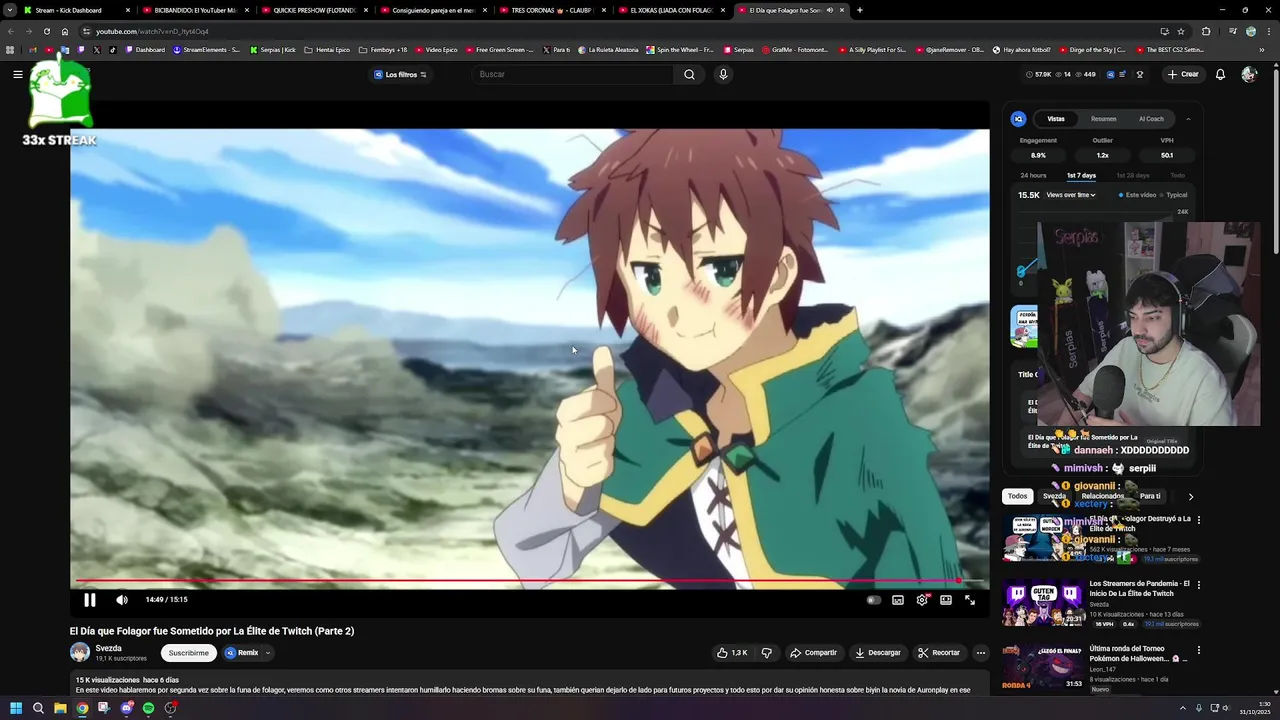1280x720 pixels.
Task: Pause the video with the pause button
Action: [x=89, y=600]
